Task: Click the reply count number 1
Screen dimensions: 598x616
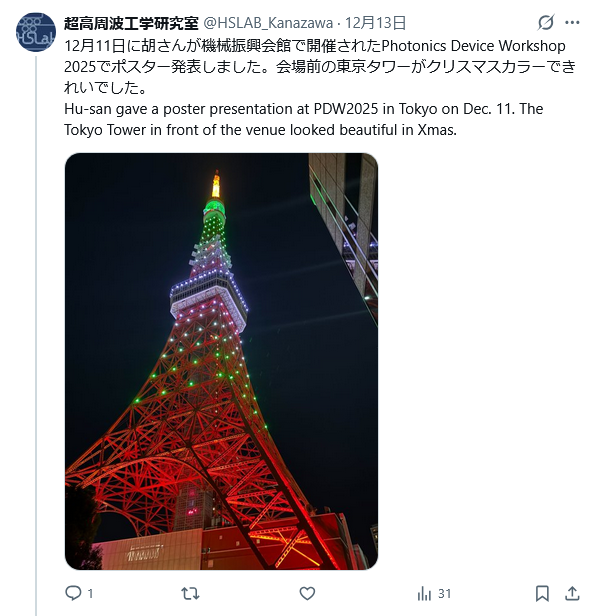Action: pos(90,593)
